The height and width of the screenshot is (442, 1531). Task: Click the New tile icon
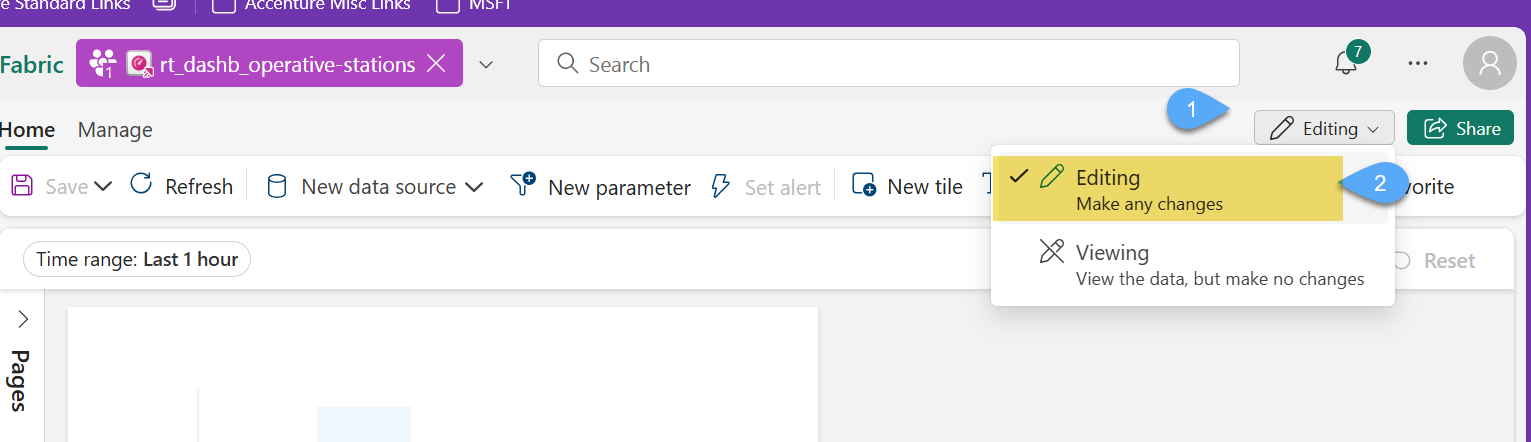(864, 186)
